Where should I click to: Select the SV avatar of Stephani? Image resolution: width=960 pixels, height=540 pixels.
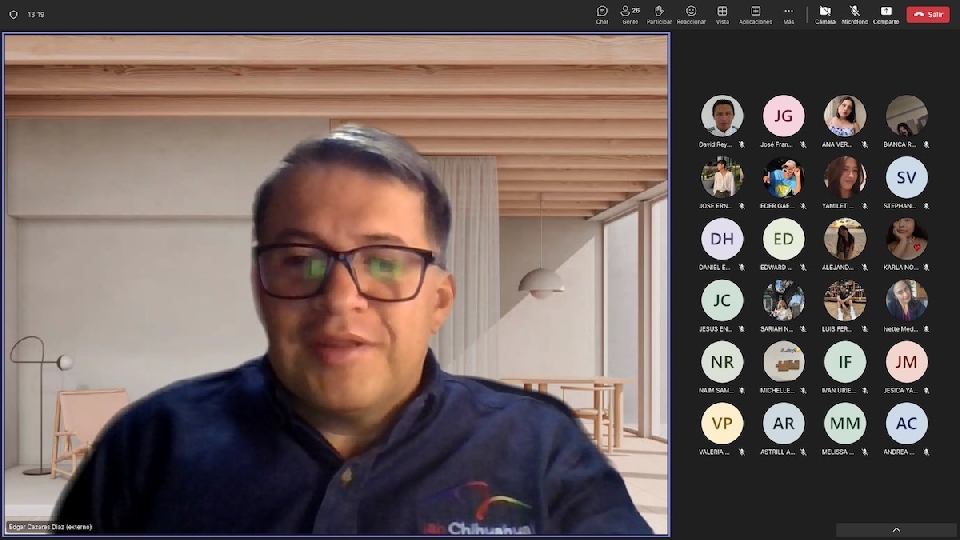(907, 177)
